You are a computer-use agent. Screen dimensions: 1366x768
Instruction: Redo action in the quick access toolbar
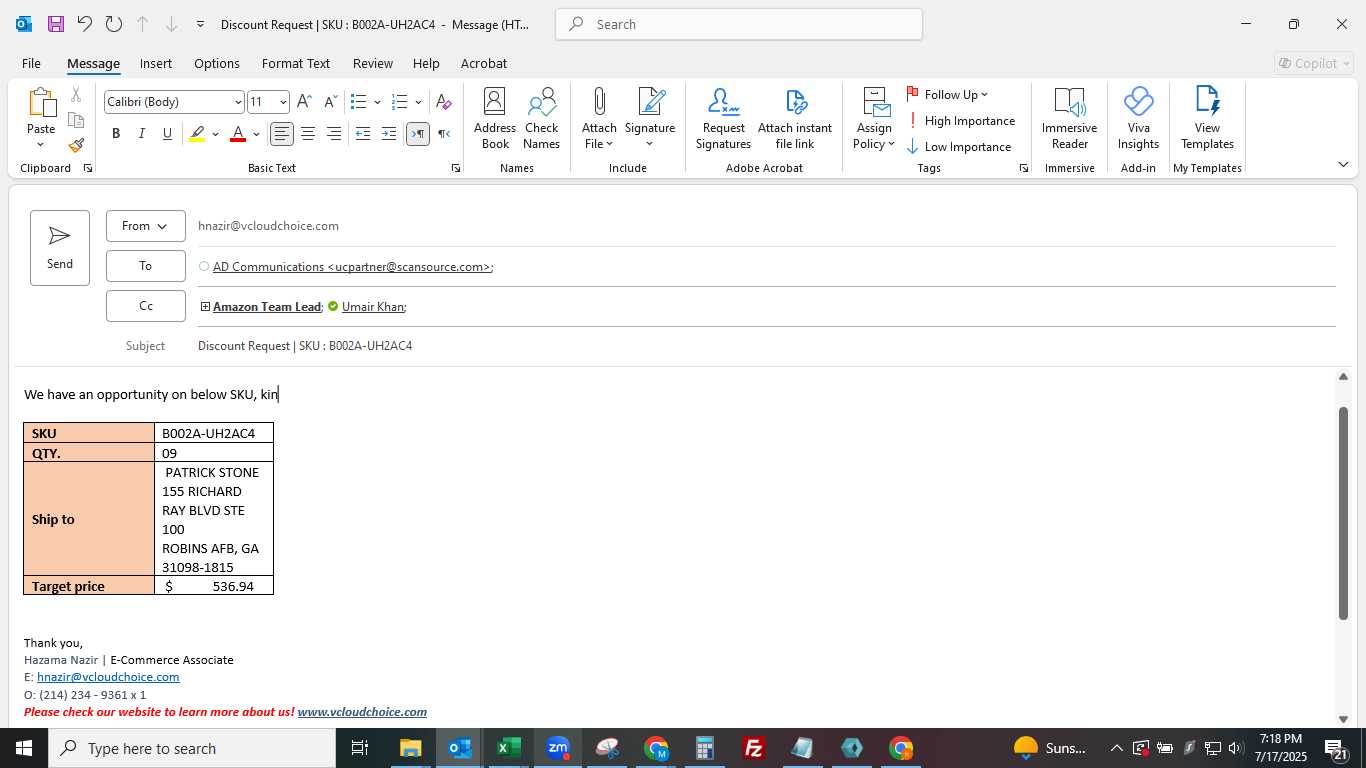(x=114, y=24)
